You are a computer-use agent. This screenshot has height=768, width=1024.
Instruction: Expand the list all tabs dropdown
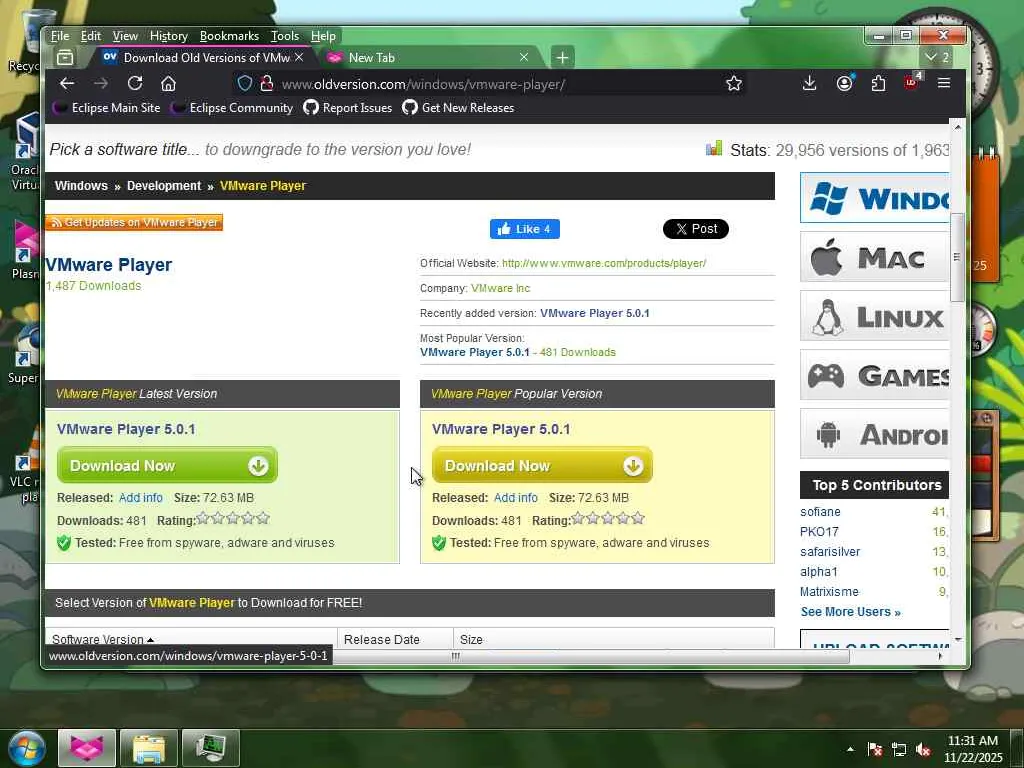tap(936, 57)
